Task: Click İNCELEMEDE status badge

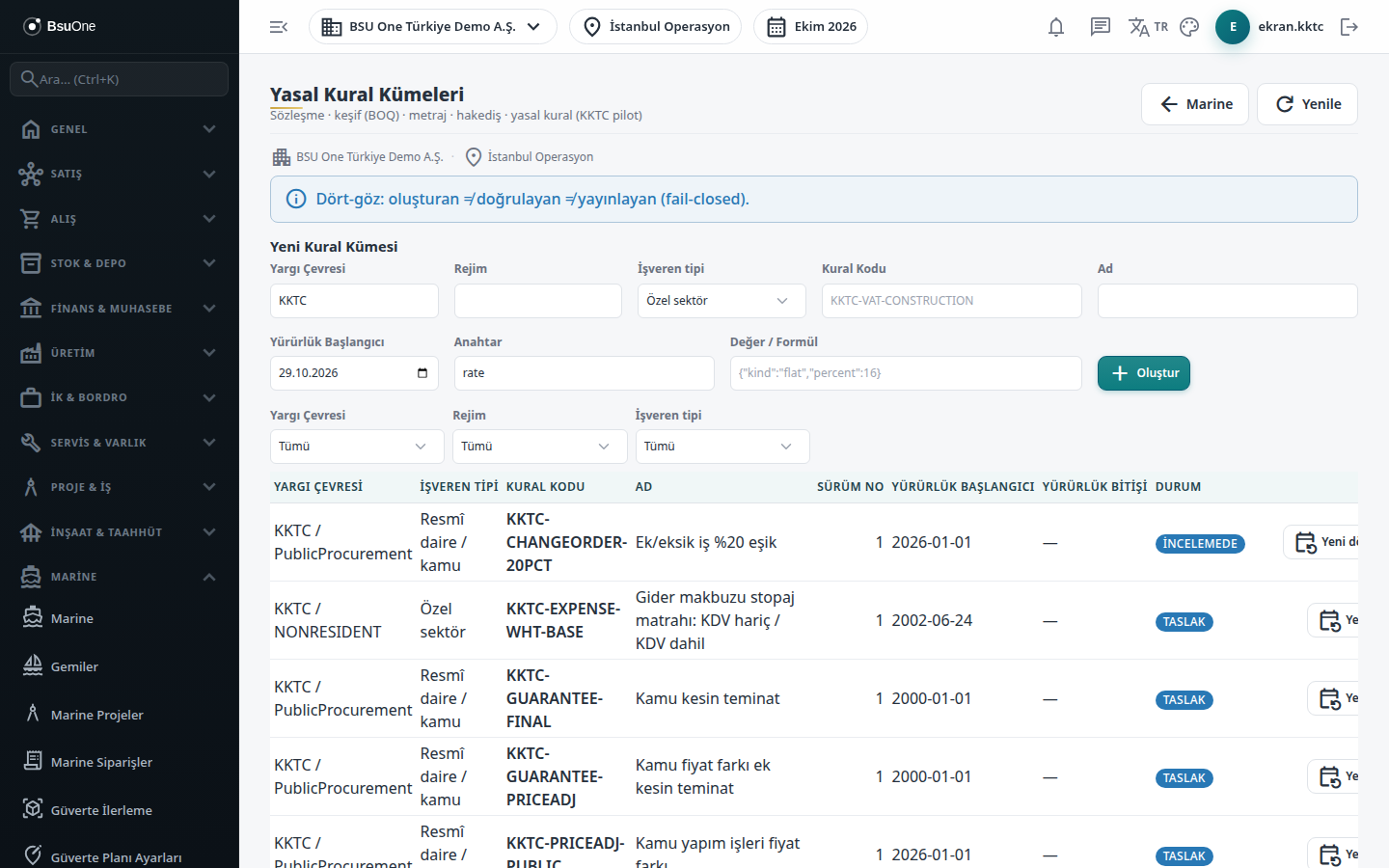Action: [x=1200, y=544]
